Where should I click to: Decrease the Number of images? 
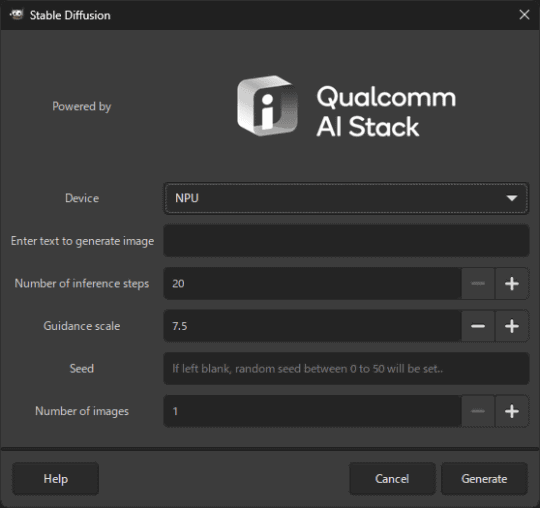478,411
